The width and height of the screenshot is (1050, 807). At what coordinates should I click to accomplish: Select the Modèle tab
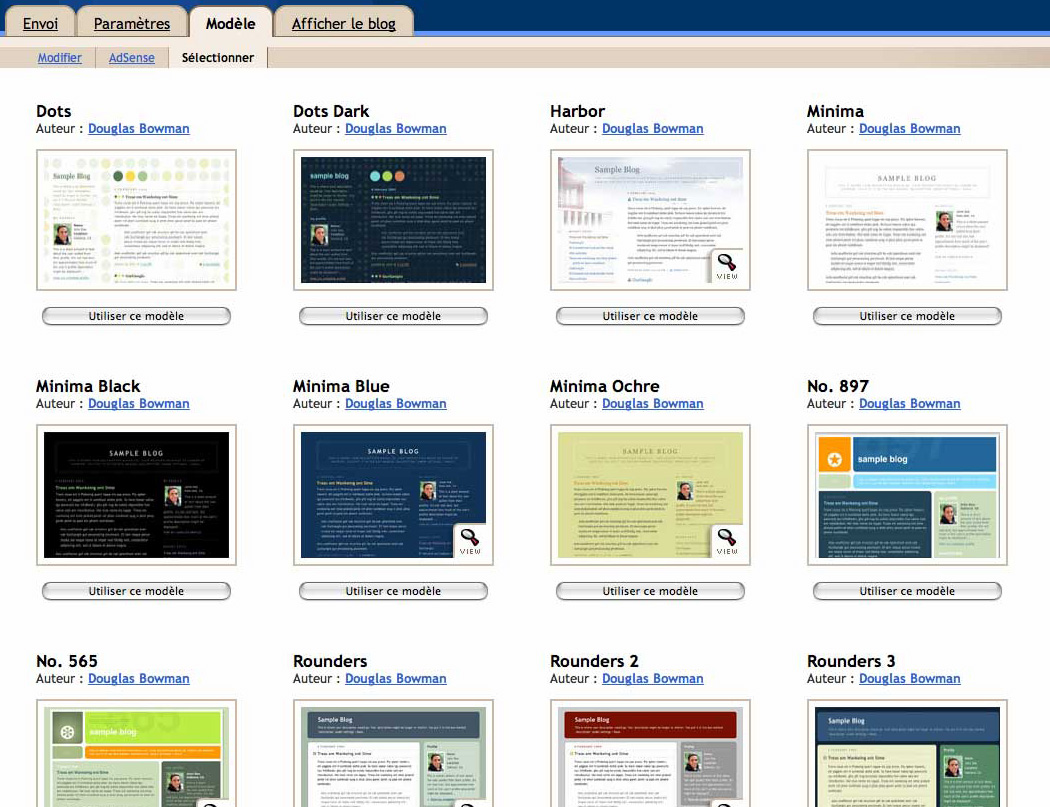pyautogui.click(x=230, y=23)
